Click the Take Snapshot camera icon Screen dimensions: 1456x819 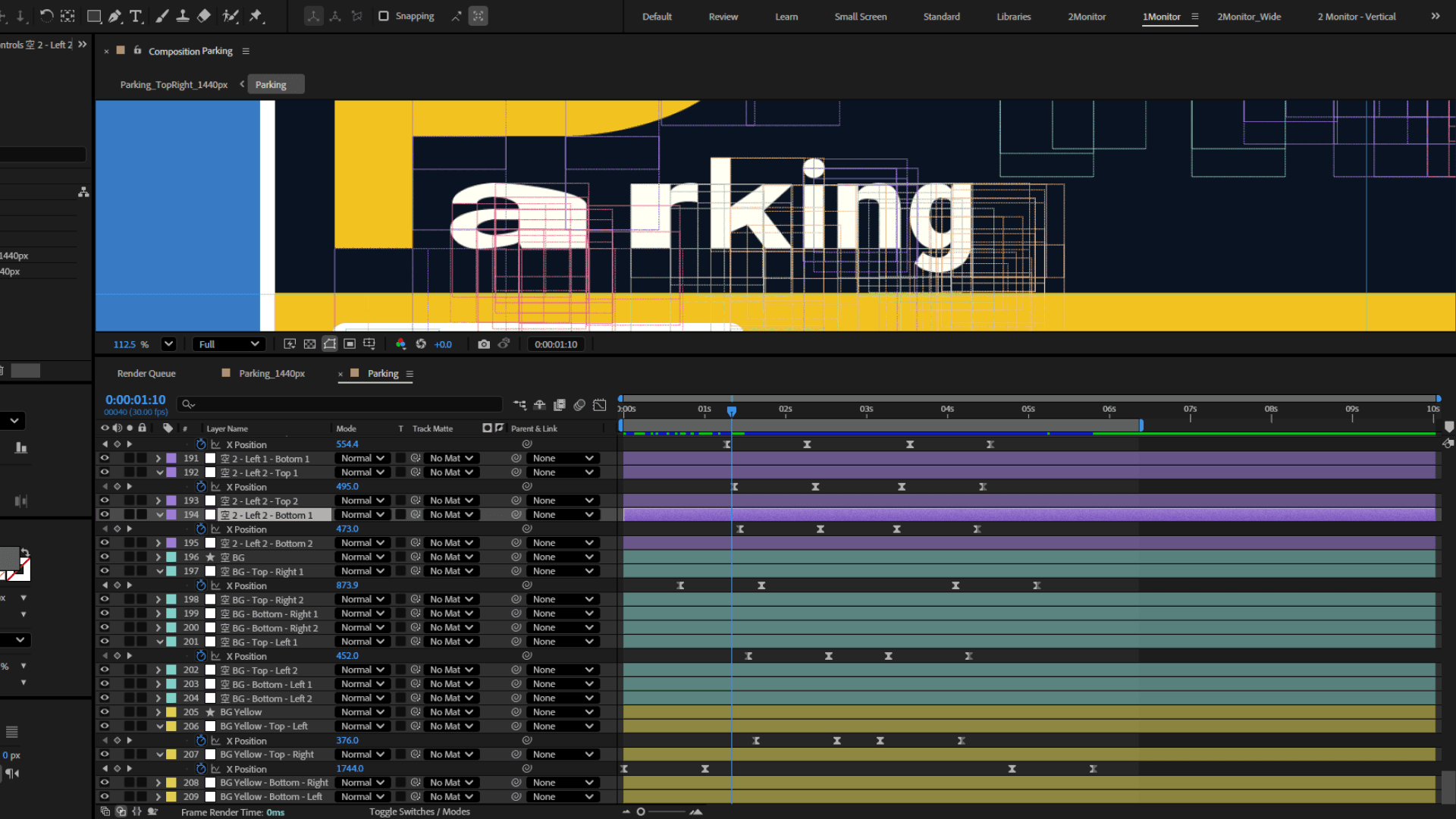pyautogui.click(x=484, y=344)
